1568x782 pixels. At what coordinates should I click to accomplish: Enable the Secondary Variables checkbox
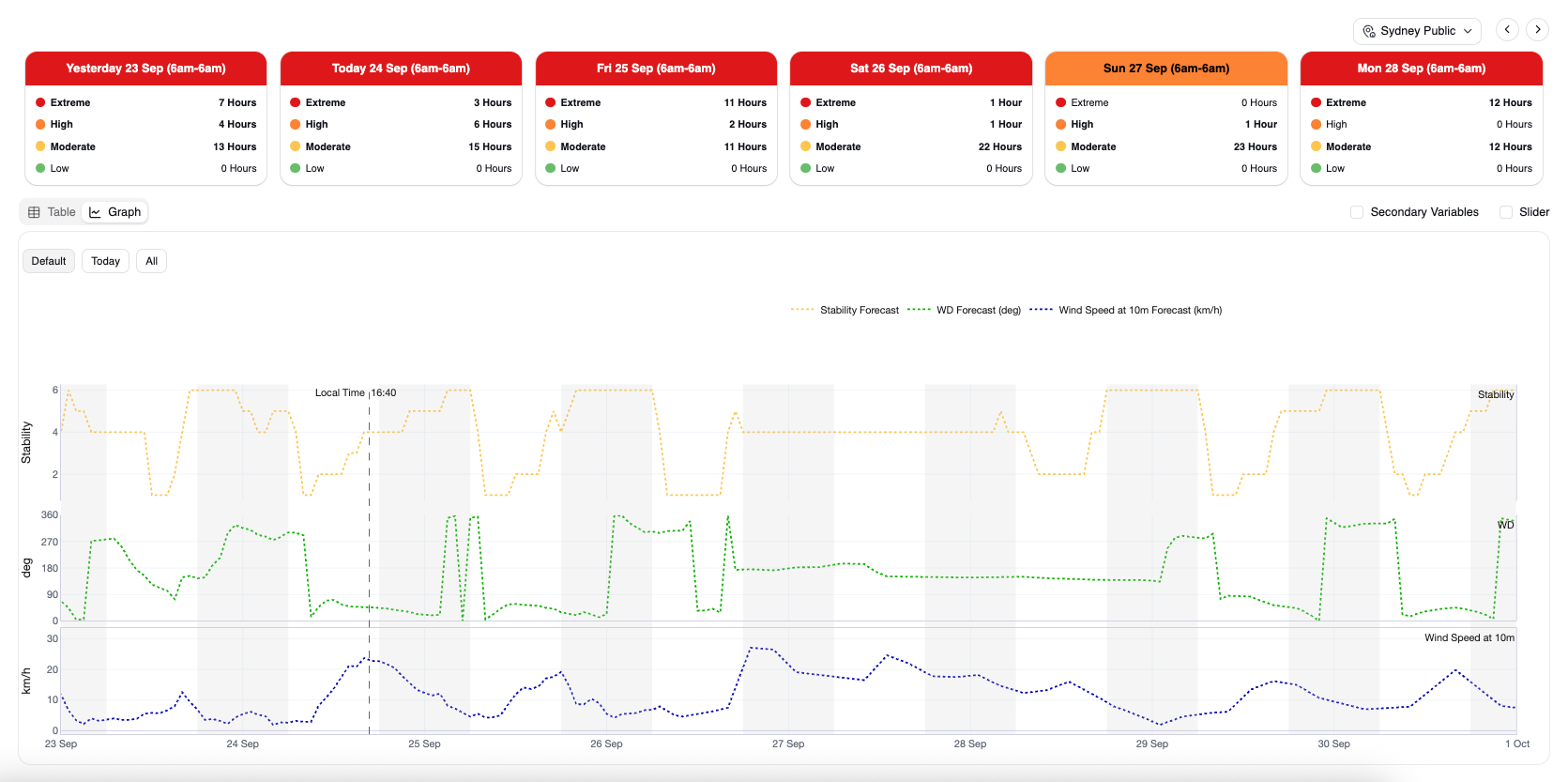pos(1357,212)
